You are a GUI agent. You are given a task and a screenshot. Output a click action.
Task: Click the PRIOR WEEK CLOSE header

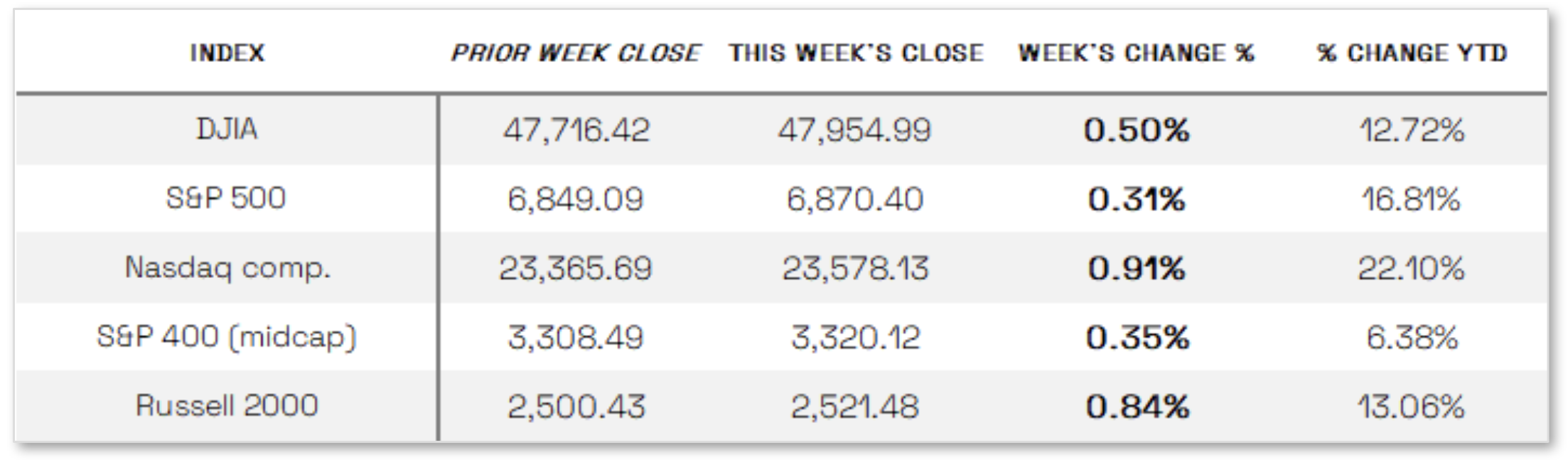(576, 53)
